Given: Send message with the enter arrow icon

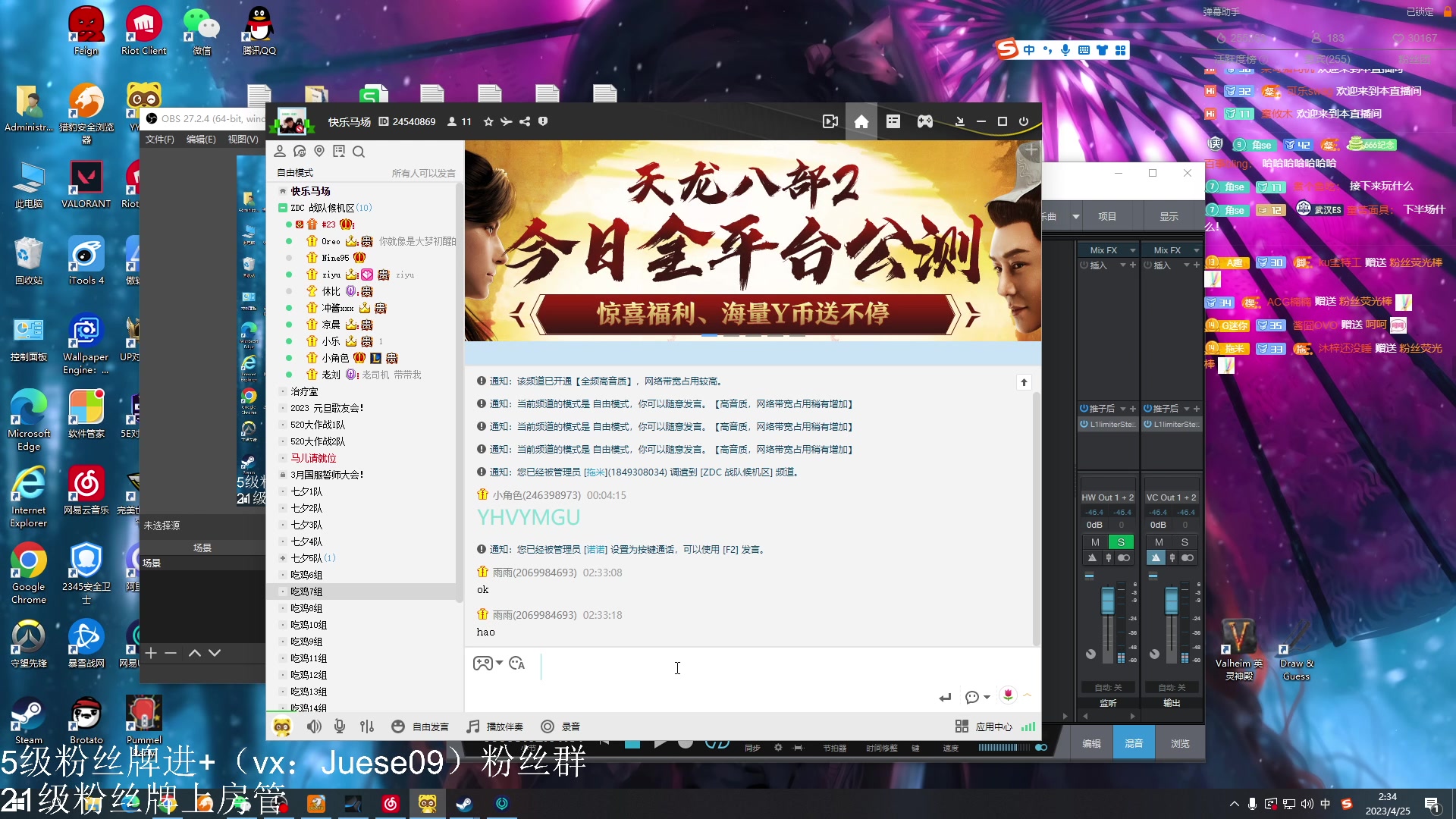Looking at the screenshot, I should tap(945, 697).
